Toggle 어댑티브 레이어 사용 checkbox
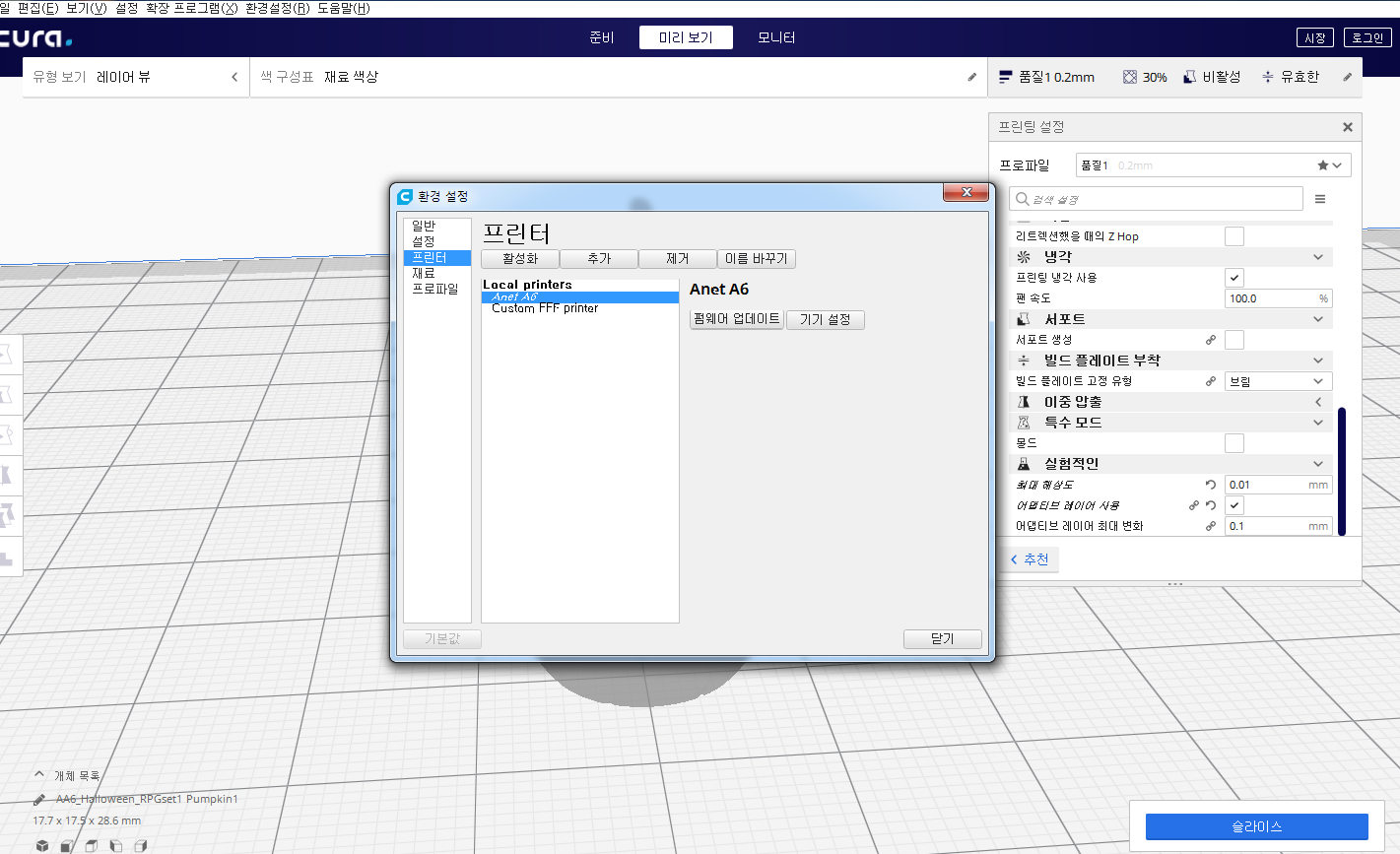This screenshot has width=1400, height=854. coord(1234,505)
